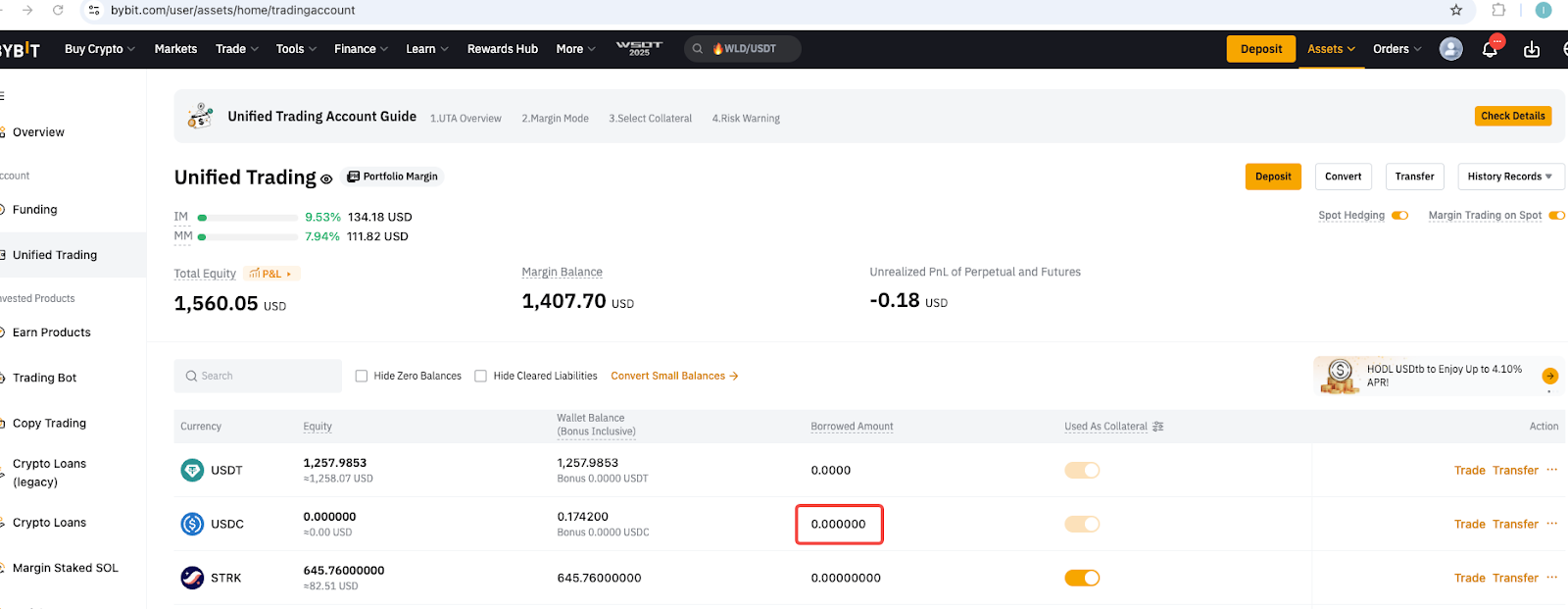Click the browser reload icon
This screenshot has width=1568, height=609.
58,11
